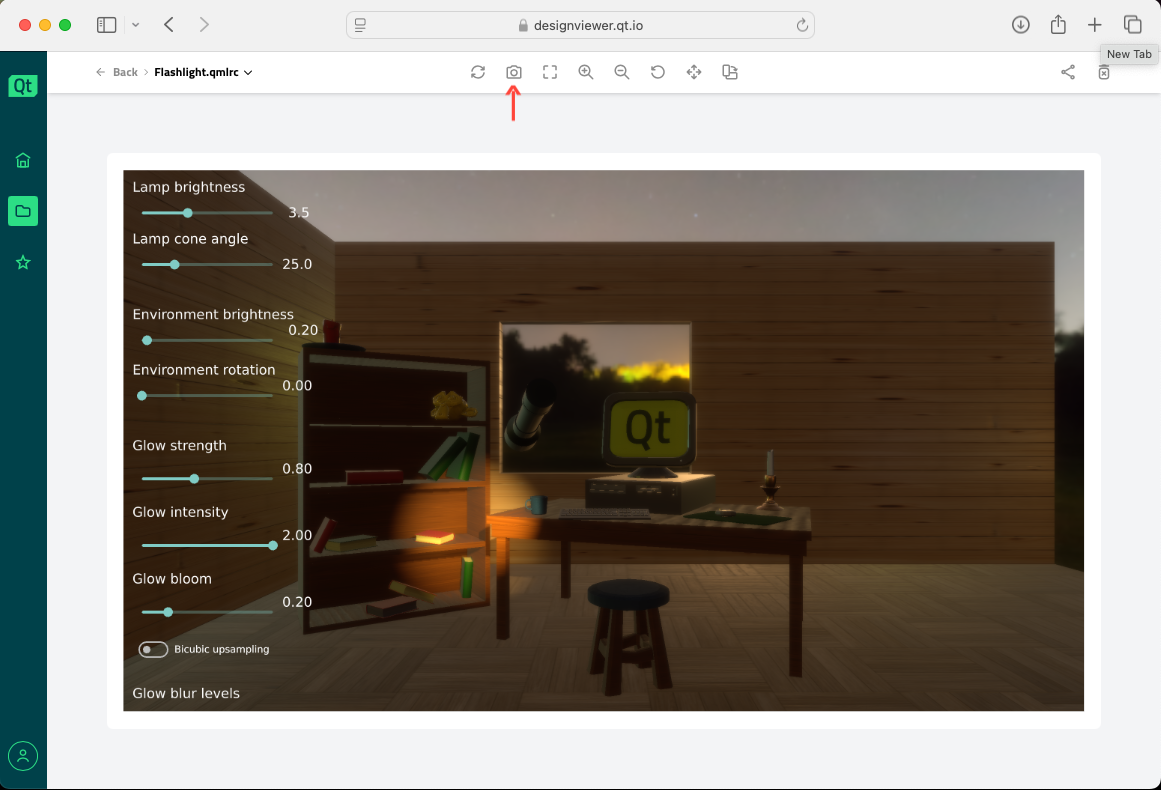Expand the Flashlight.qmlrc file dropdown

tap(248, 73)
